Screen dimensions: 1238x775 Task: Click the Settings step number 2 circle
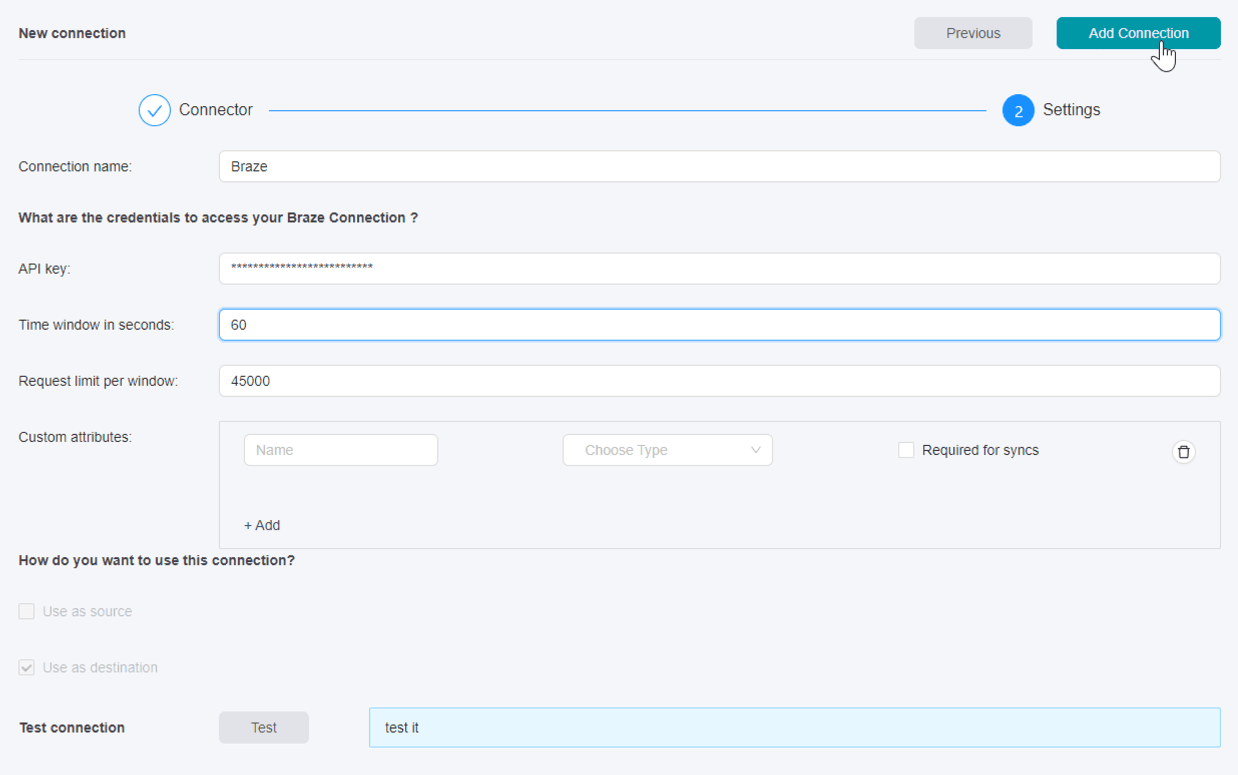[1018, 111]
